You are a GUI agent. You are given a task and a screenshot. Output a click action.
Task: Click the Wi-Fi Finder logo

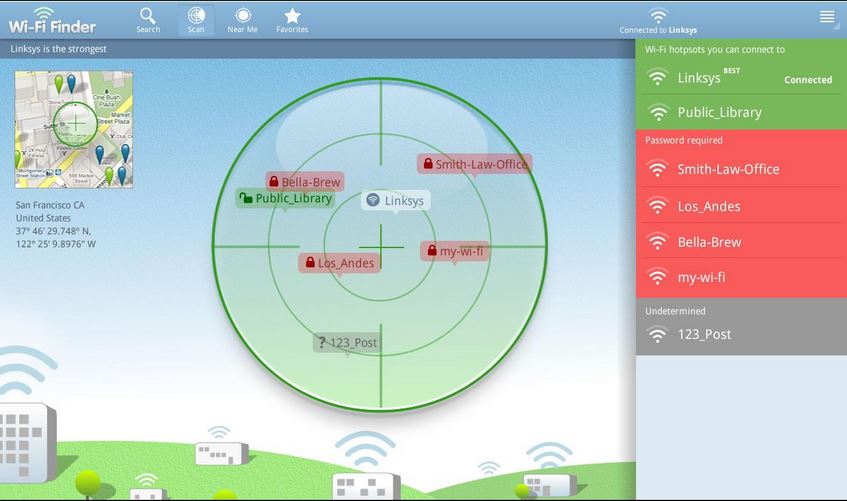[52, 21]
